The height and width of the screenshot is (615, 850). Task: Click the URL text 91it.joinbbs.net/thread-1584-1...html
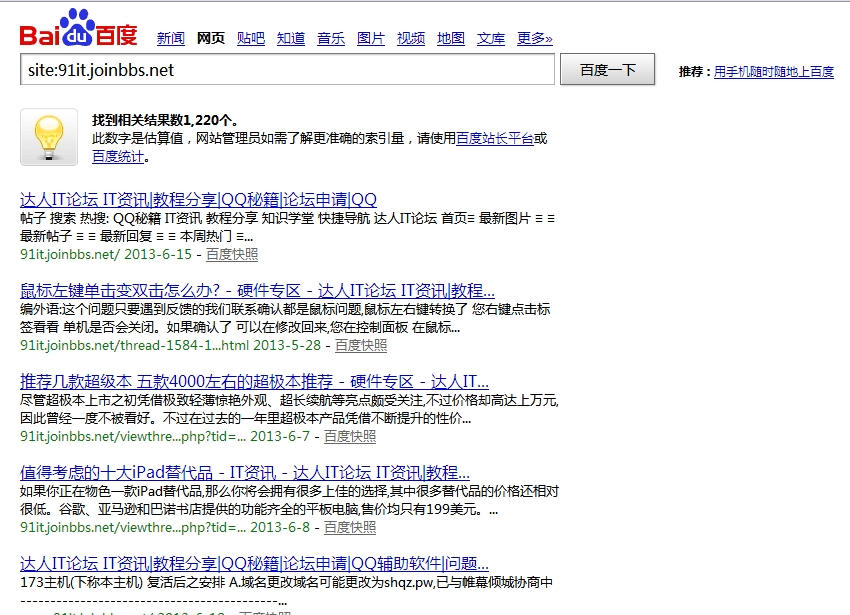134,345
